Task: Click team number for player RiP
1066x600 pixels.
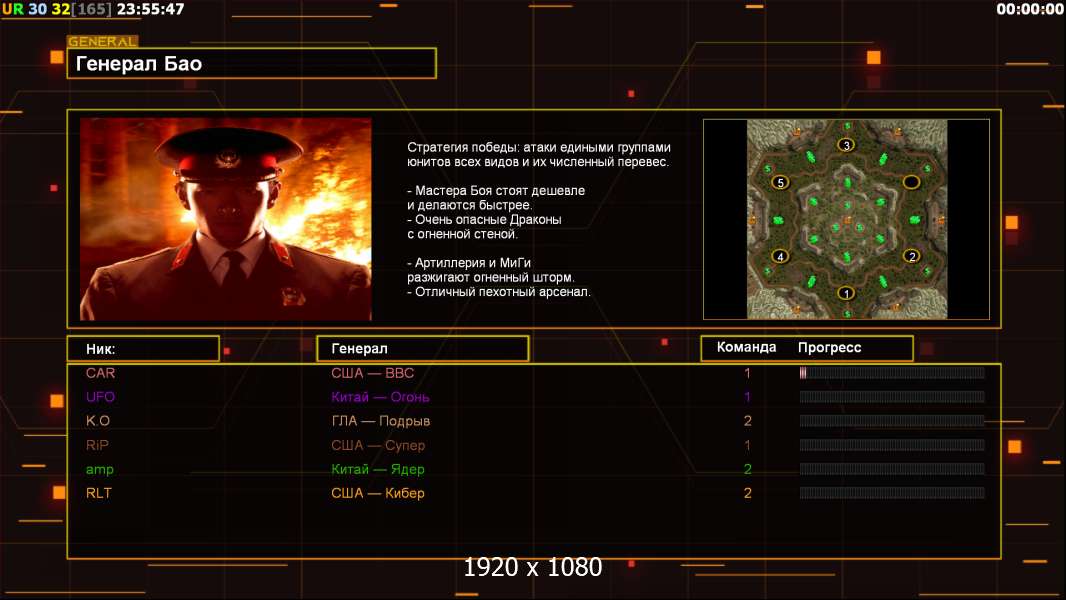Action: pos(747,445)
